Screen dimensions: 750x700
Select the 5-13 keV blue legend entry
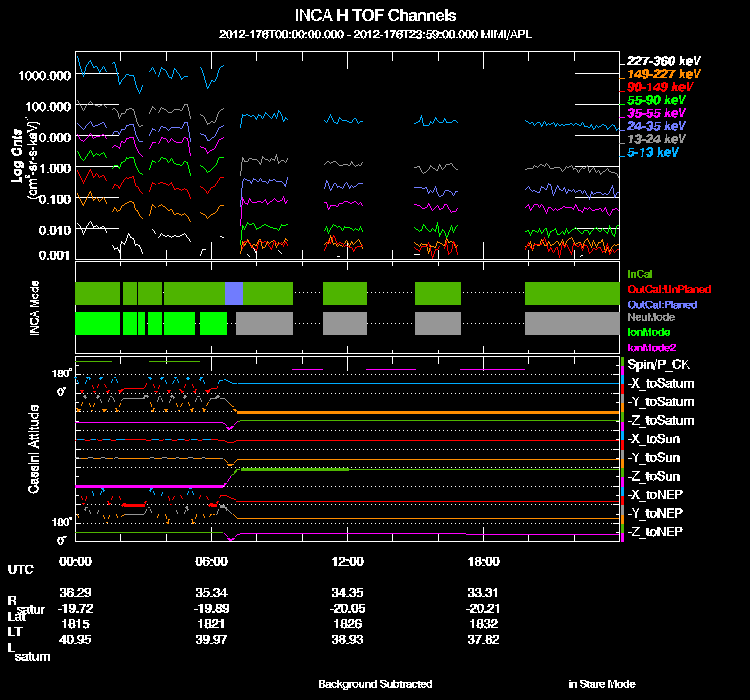click(x=652, y=152)
